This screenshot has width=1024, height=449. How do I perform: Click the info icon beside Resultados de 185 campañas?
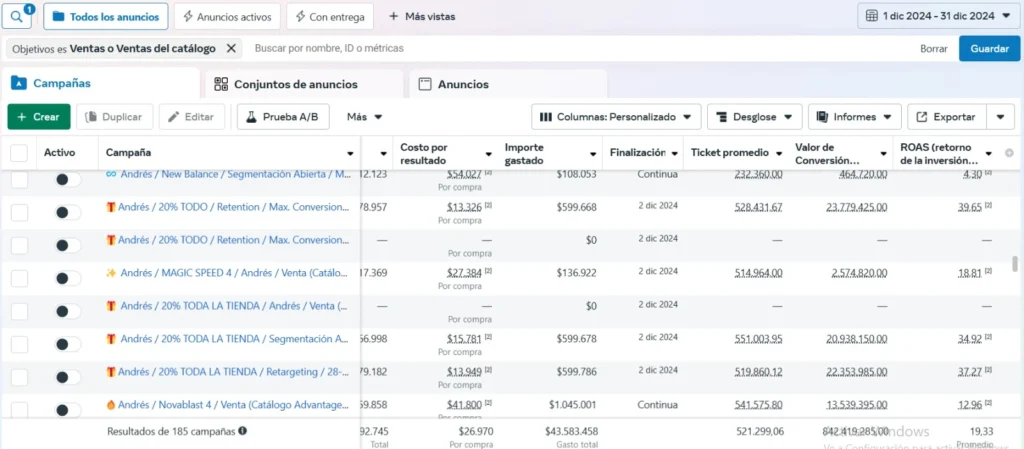[243, 431]
